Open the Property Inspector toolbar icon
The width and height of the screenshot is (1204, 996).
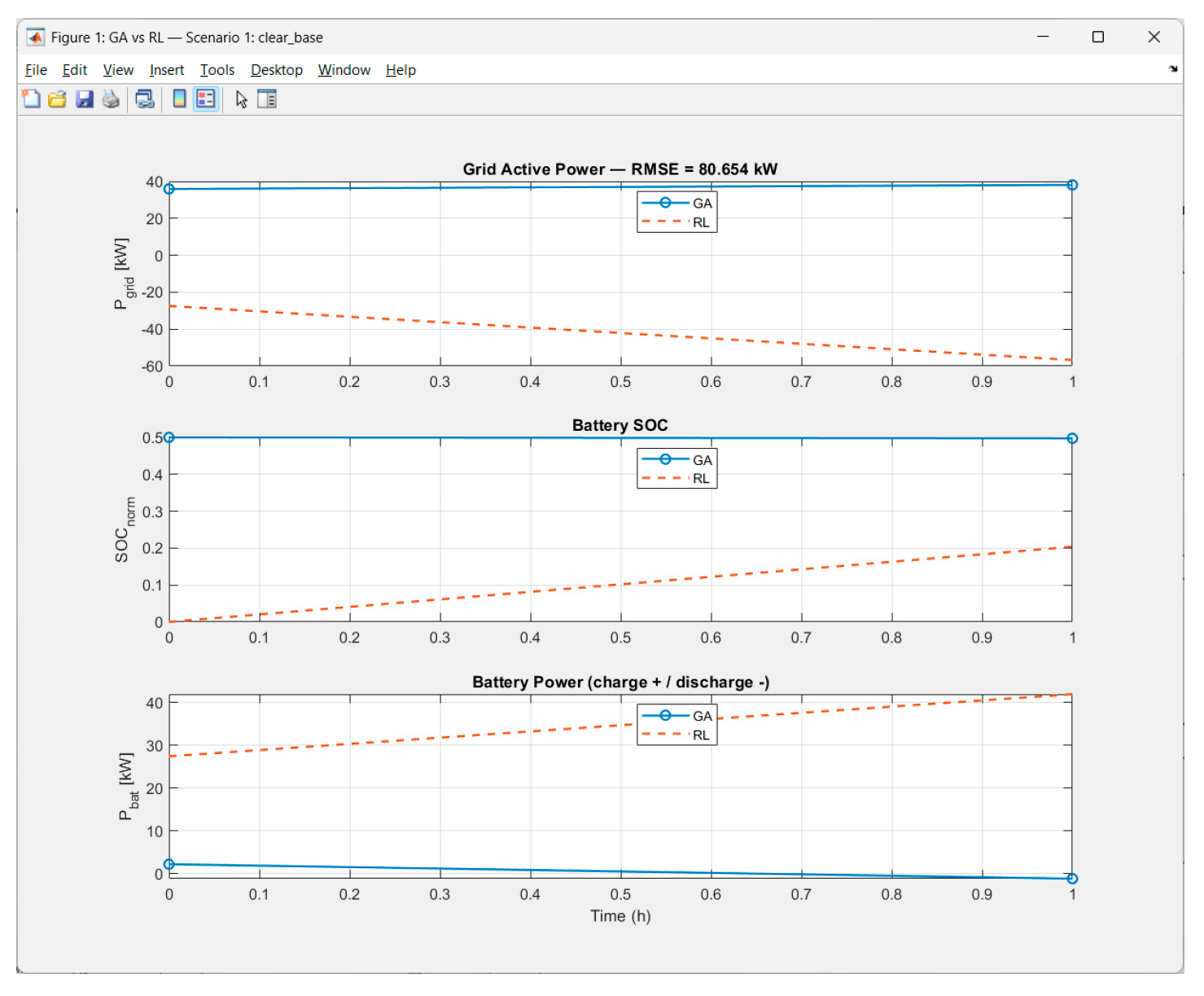[x=267, y=99]
